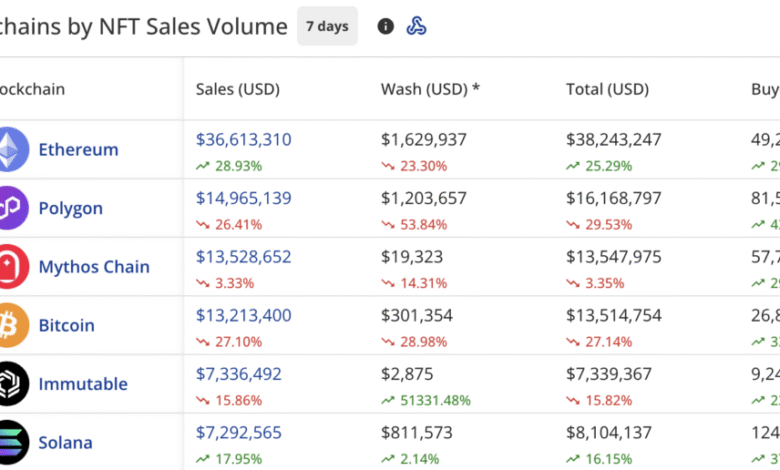
Task: Open the Immutable blockchain link
Action: [83, 384]
